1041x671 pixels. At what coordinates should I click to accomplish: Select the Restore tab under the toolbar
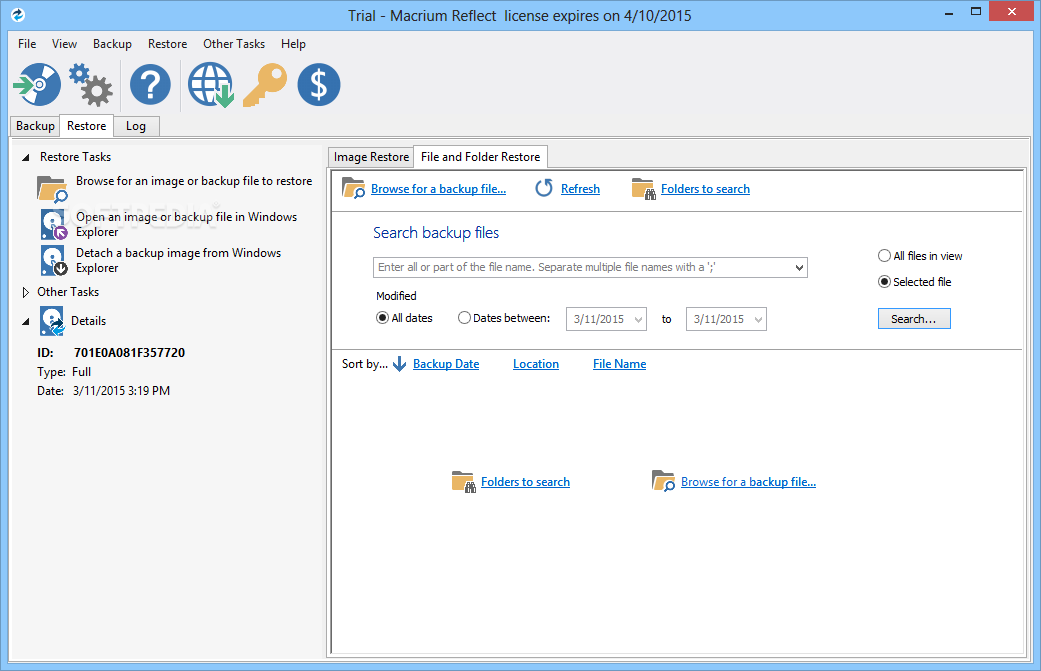coord(86,125)
